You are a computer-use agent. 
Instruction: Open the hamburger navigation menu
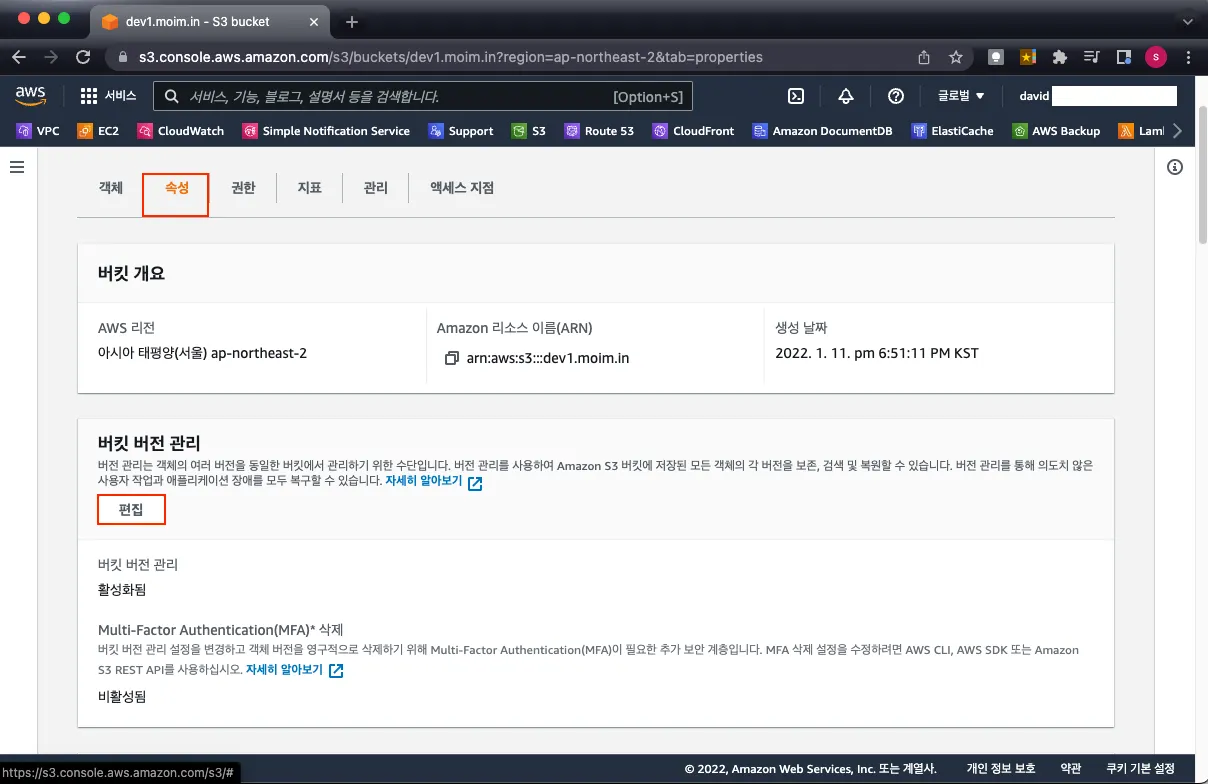[17, 167]
